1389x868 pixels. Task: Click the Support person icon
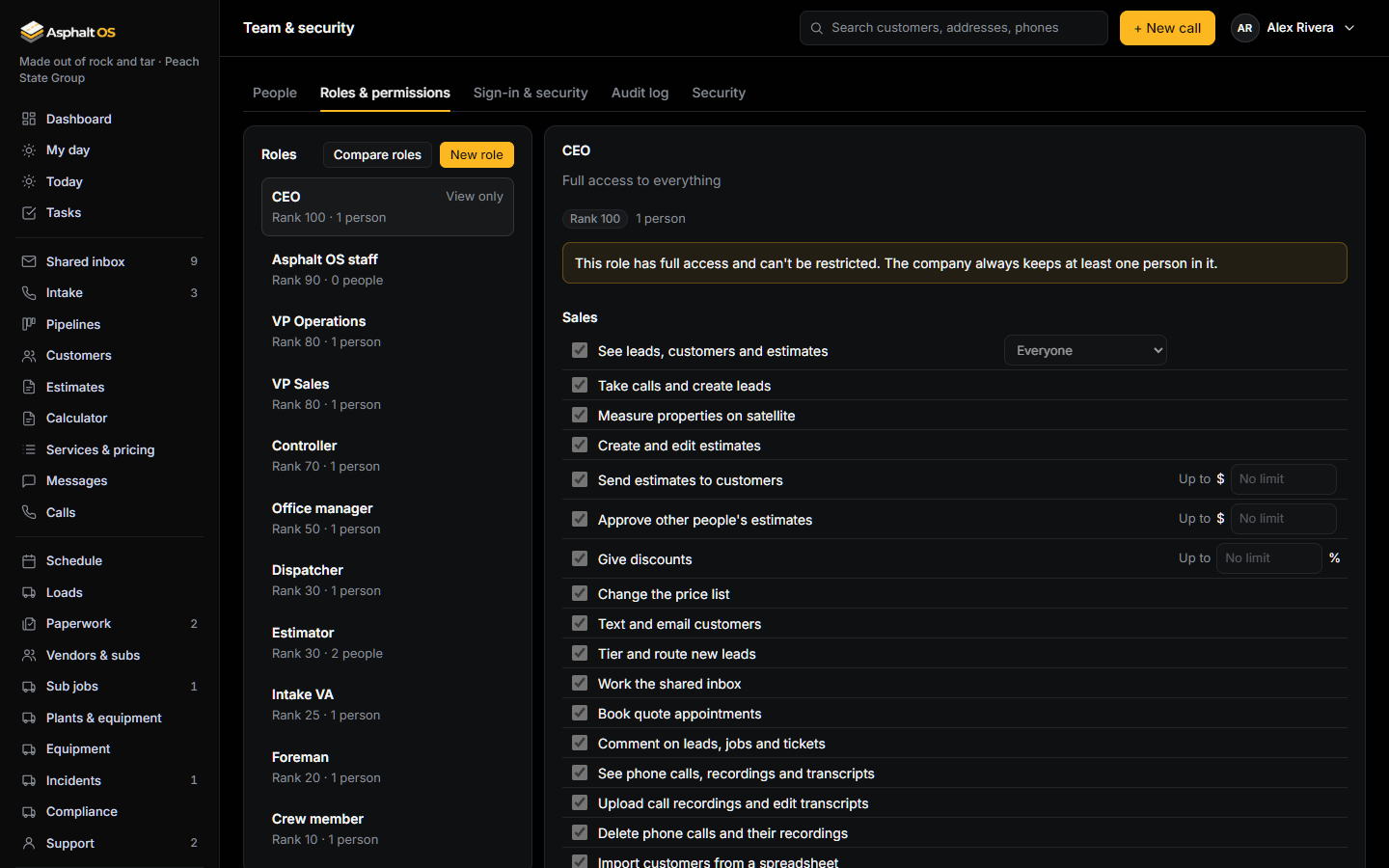tap(29, 843)
